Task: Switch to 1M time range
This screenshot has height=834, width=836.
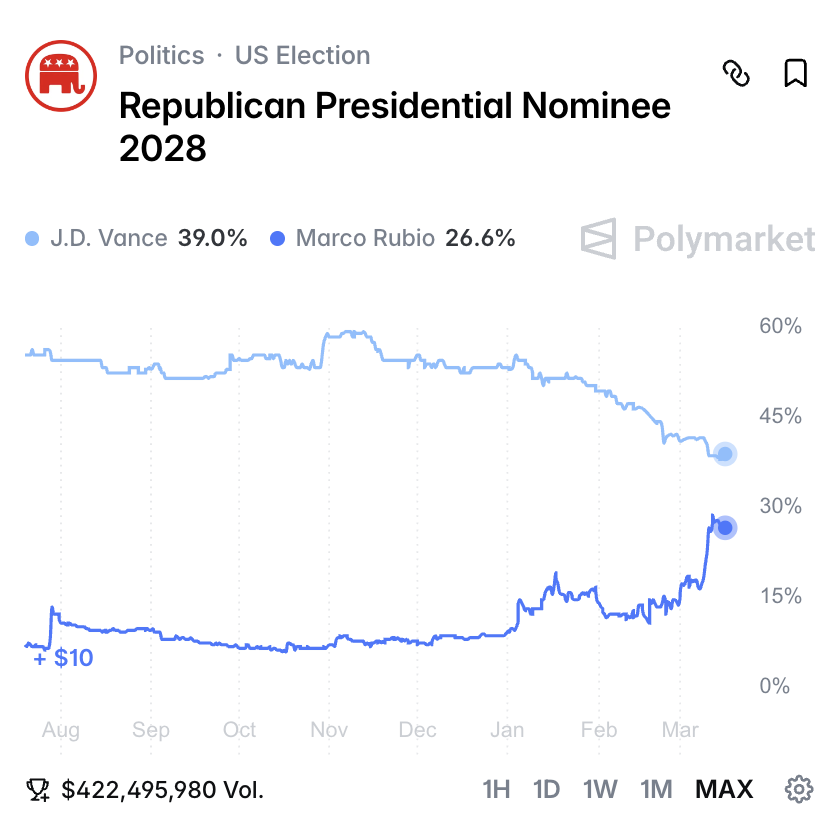Action: (656, 790)
